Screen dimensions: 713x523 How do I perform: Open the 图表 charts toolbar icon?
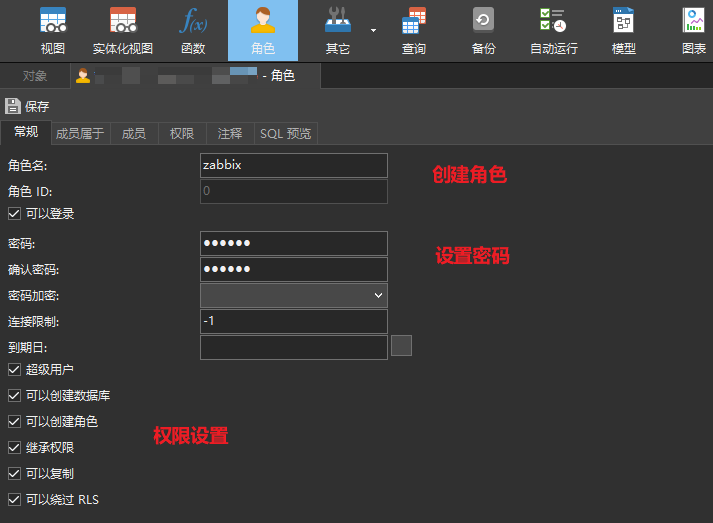tap(693, 30)
